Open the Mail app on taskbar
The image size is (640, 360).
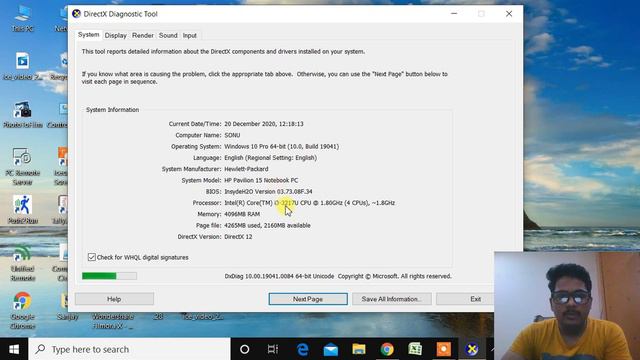331,349
